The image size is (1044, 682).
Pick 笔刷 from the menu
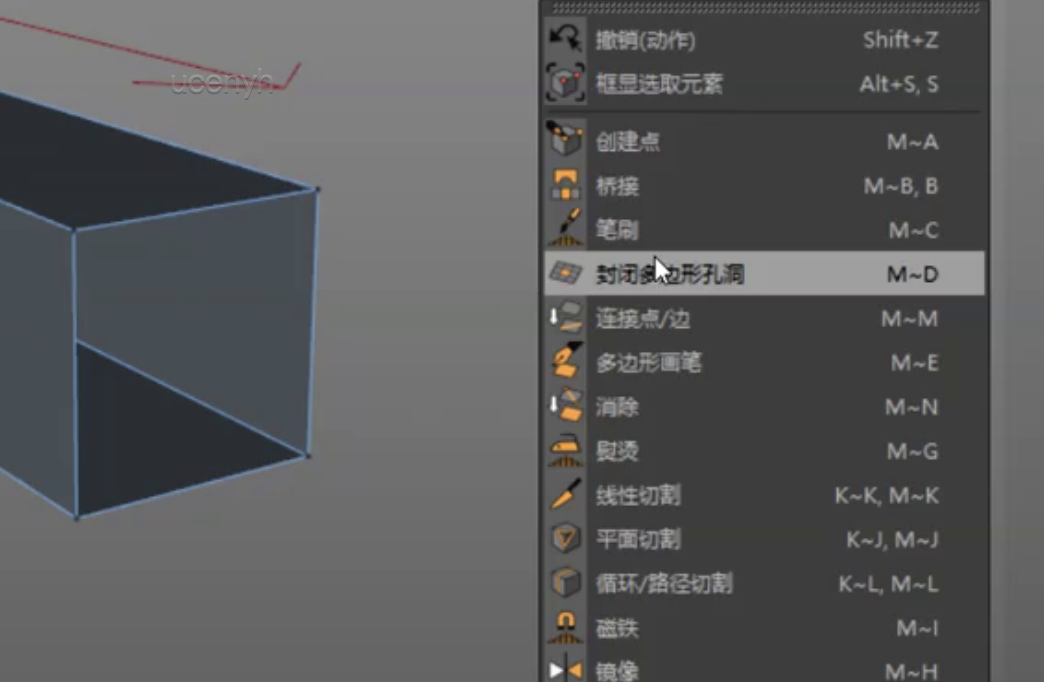pos(764,230)
